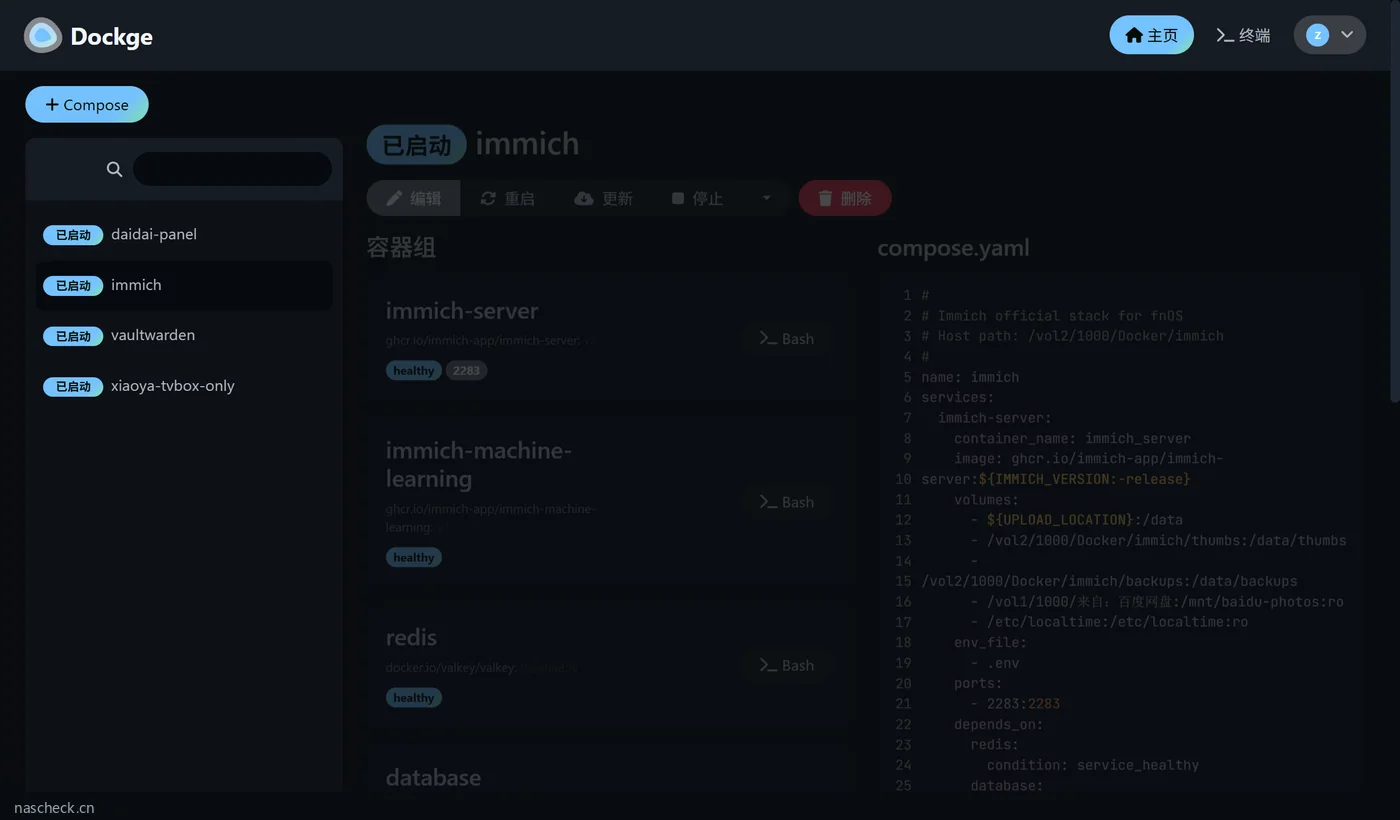The height and width of the screenshot is (820, 1400).
Task: Open Bash for immich-server container
Action: click(x=786, y=339)
